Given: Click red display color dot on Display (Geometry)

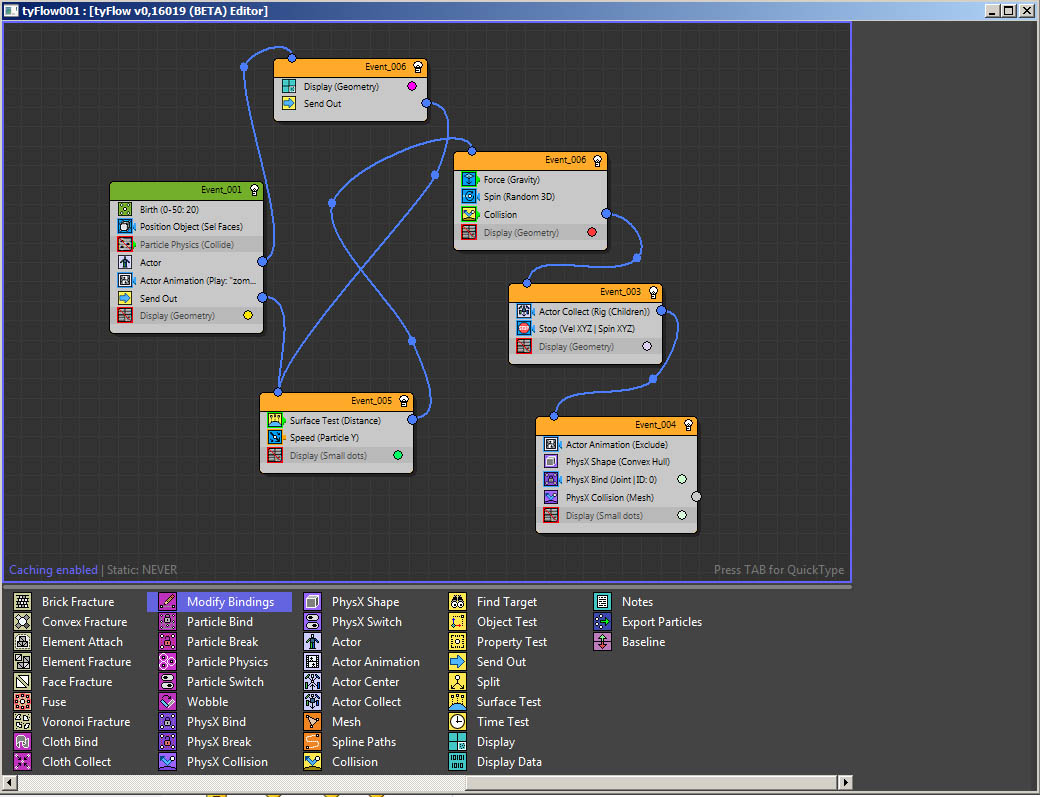Looking at the screenshot, I should (592, 232).
